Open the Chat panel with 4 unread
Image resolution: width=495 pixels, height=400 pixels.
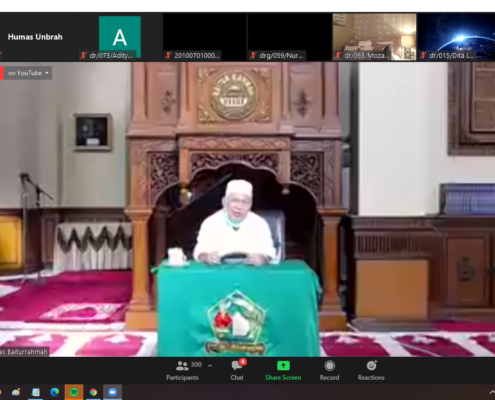click(237, 366)
